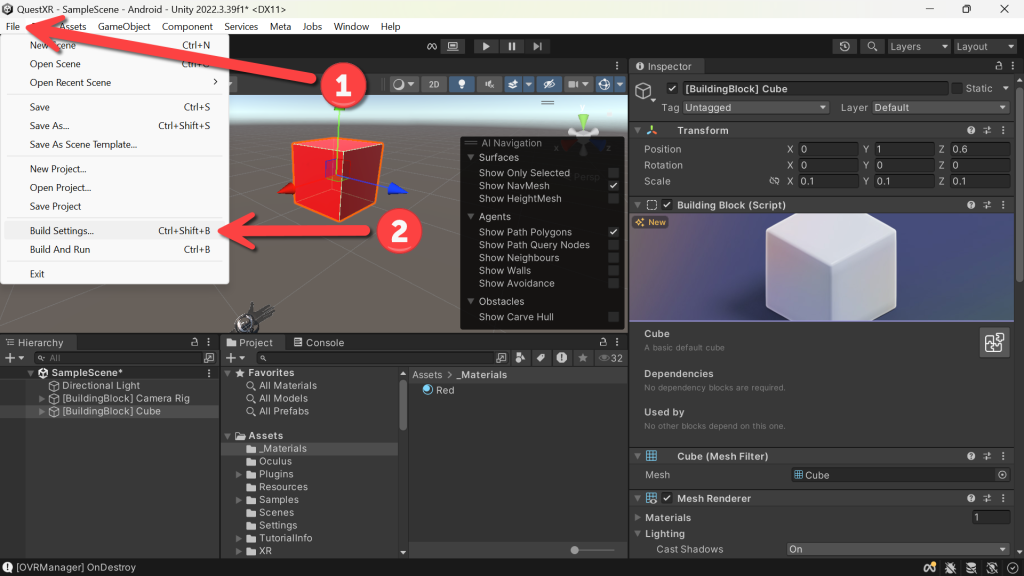Select the Project tab
This screenshot has height=576, width=1024.
click(x=249, y=342)
